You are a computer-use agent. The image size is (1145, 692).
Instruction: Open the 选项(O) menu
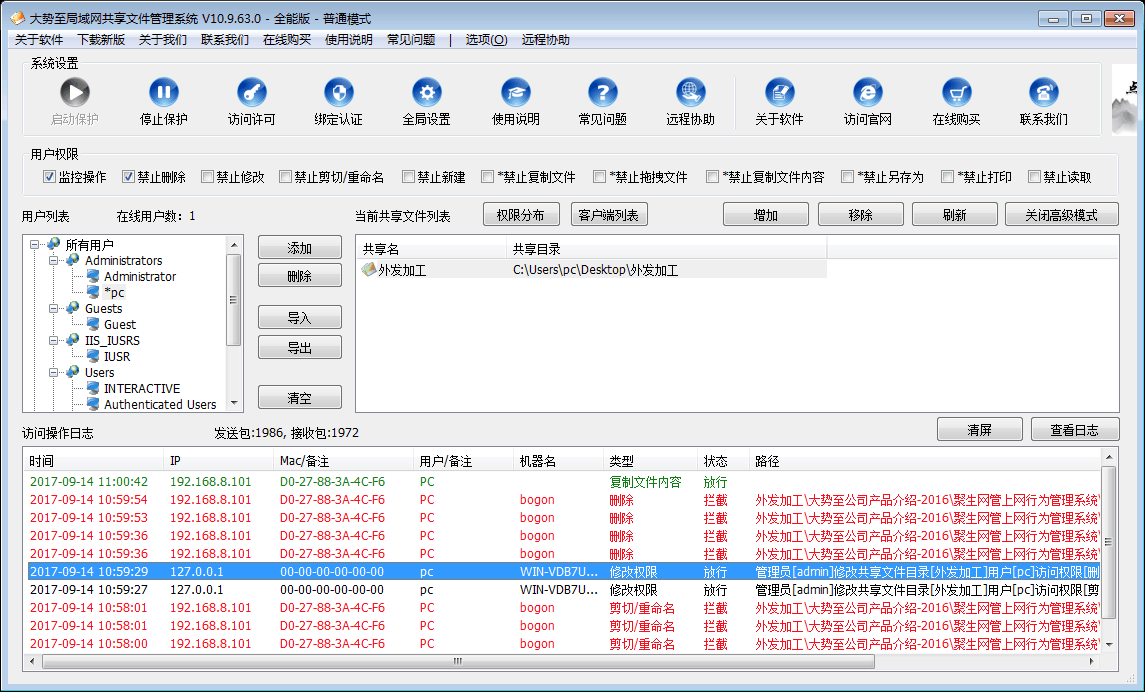(486, 40)
